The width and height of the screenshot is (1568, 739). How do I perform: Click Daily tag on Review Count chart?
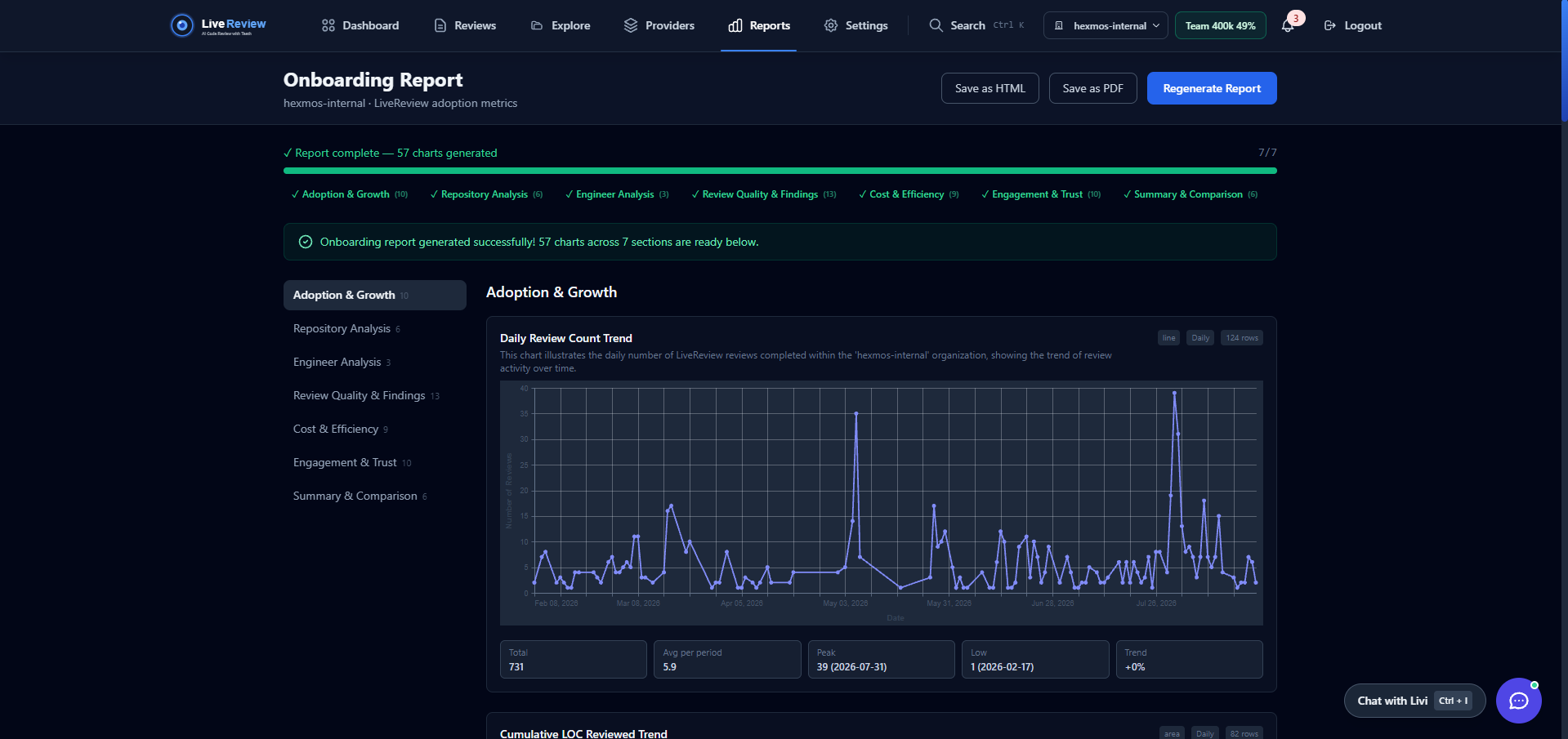pyautogui.click(x=1200, y=338)
